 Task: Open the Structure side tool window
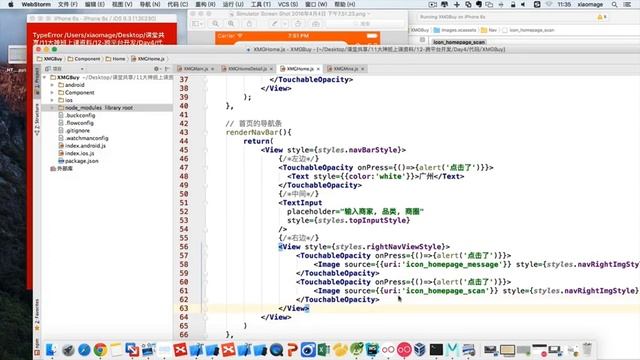click(37, 119)
